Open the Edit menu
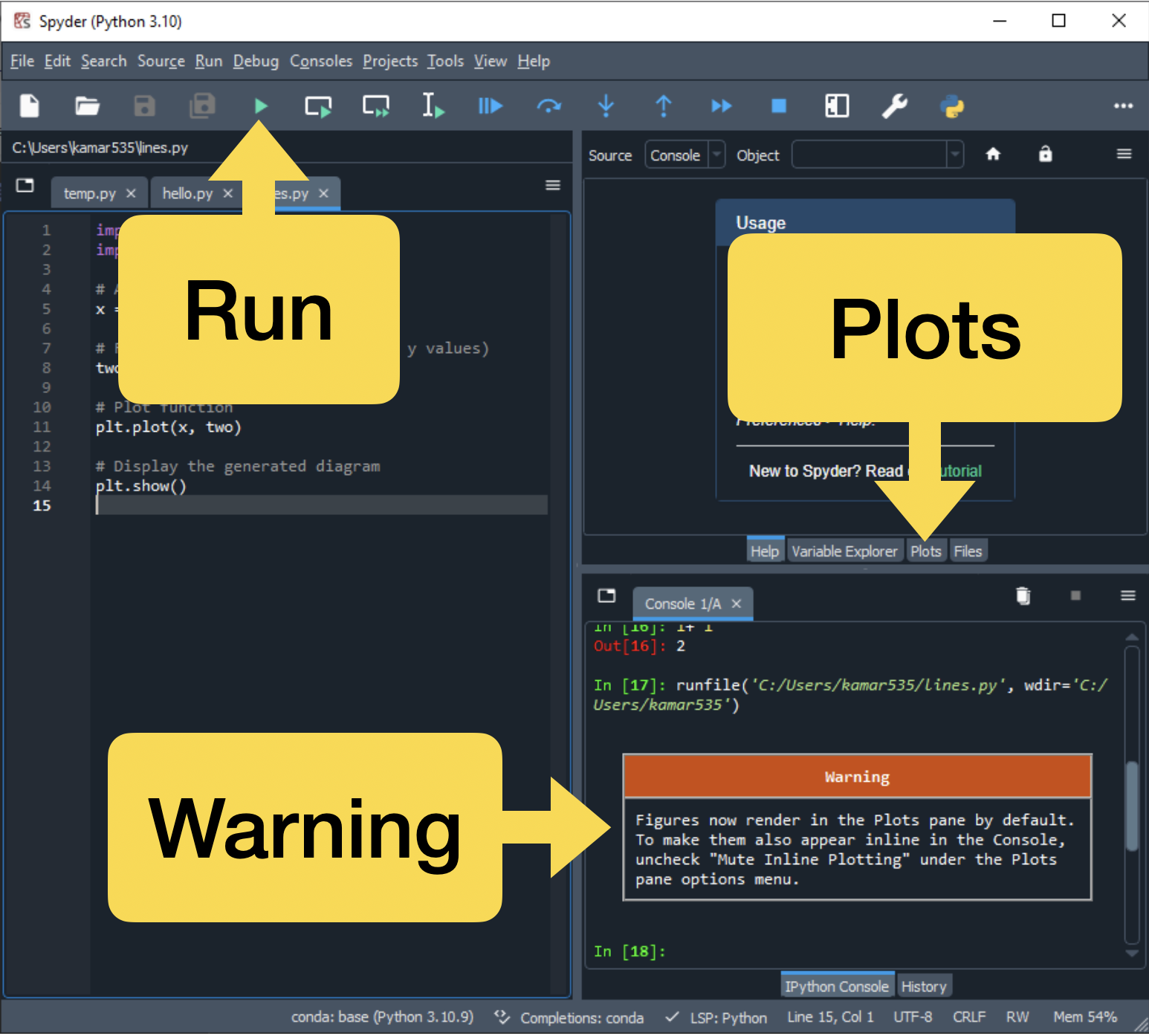Screen dimensions: 1149x1036 click(57, 62)
